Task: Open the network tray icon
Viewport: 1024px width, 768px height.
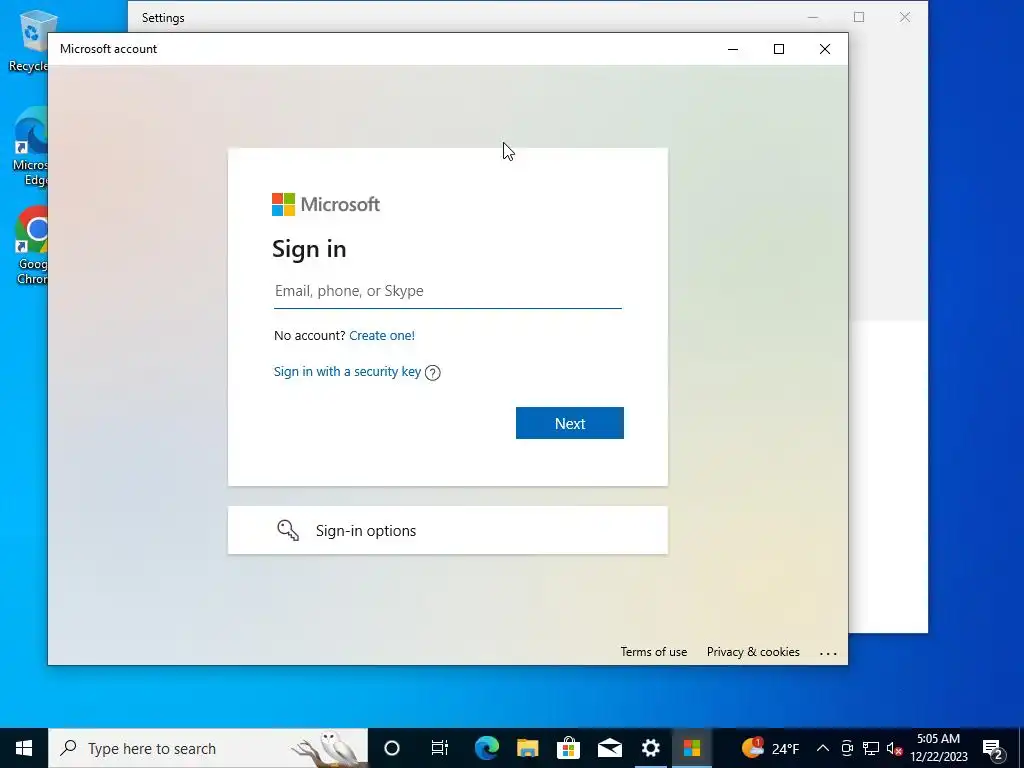Action: (871, 748)
